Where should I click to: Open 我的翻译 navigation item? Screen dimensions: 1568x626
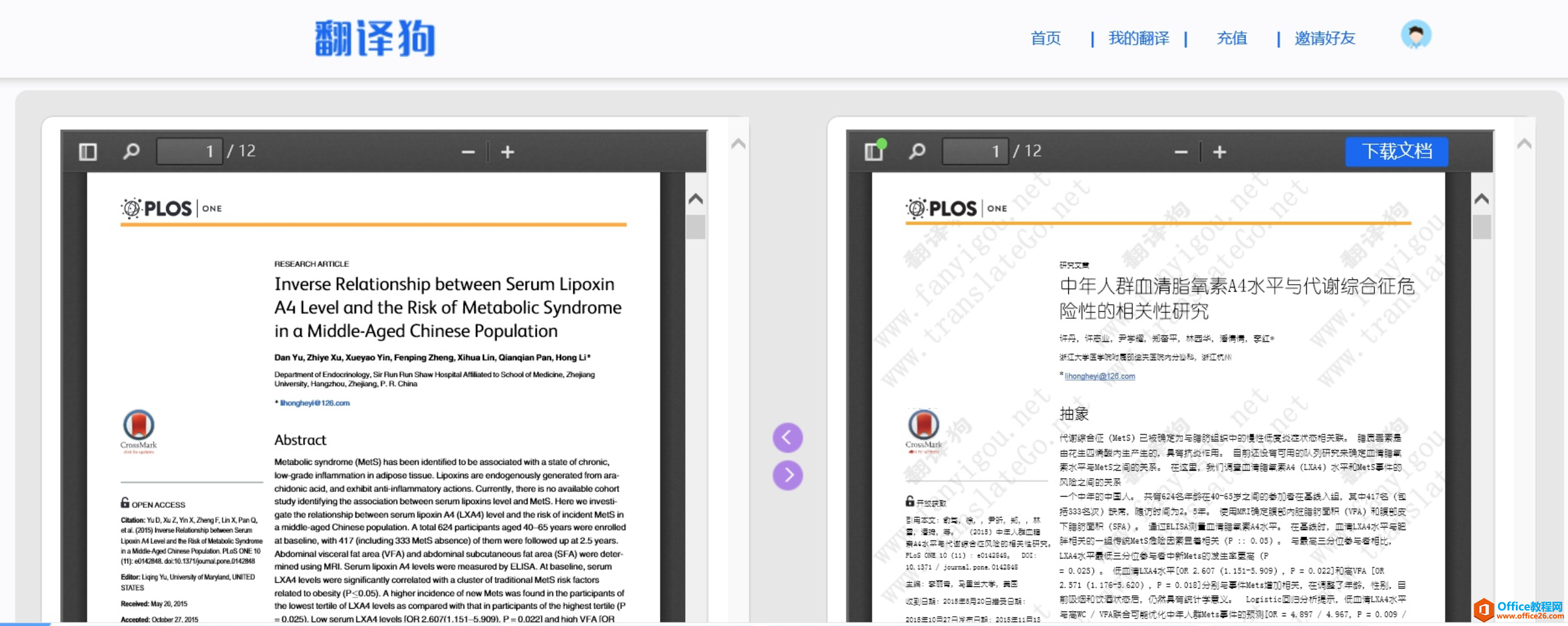coord(1138,38)
